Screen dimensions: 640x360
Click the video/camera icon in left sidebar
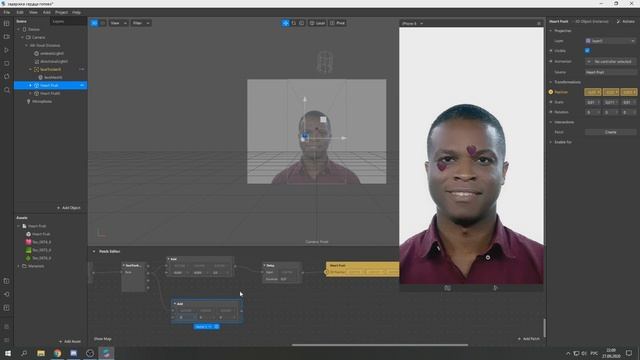(7, 37)
